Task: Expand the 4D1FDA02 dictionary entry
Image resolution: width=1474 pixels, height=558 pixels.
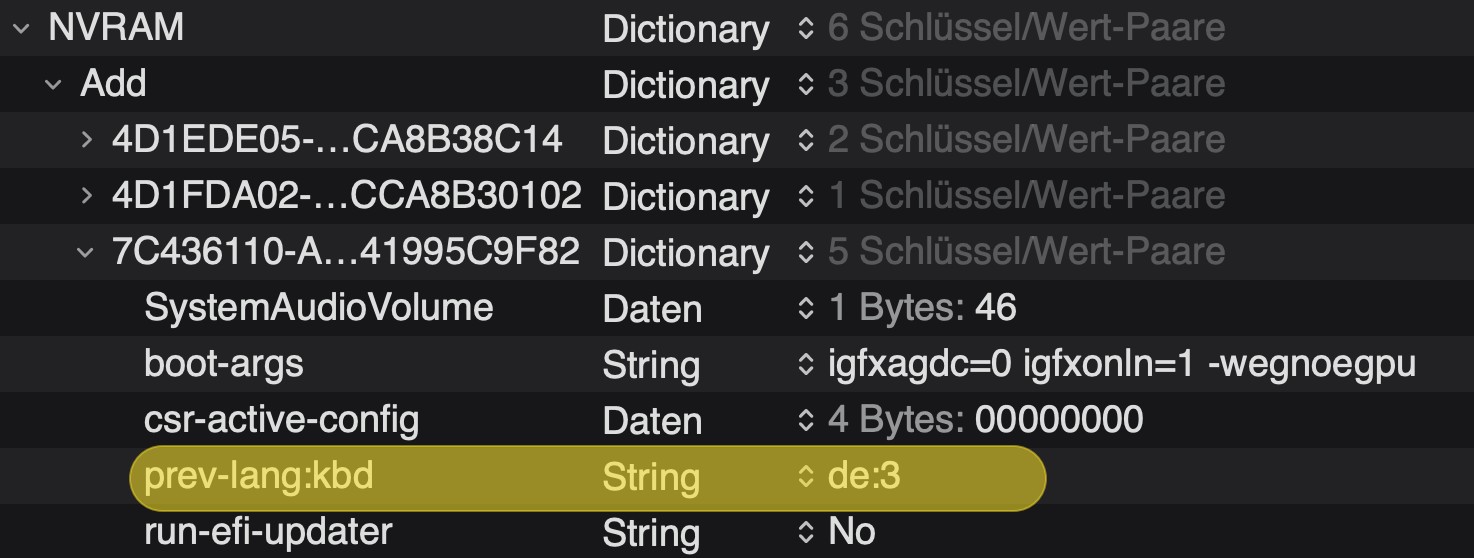Action: (x=87, y=196)
